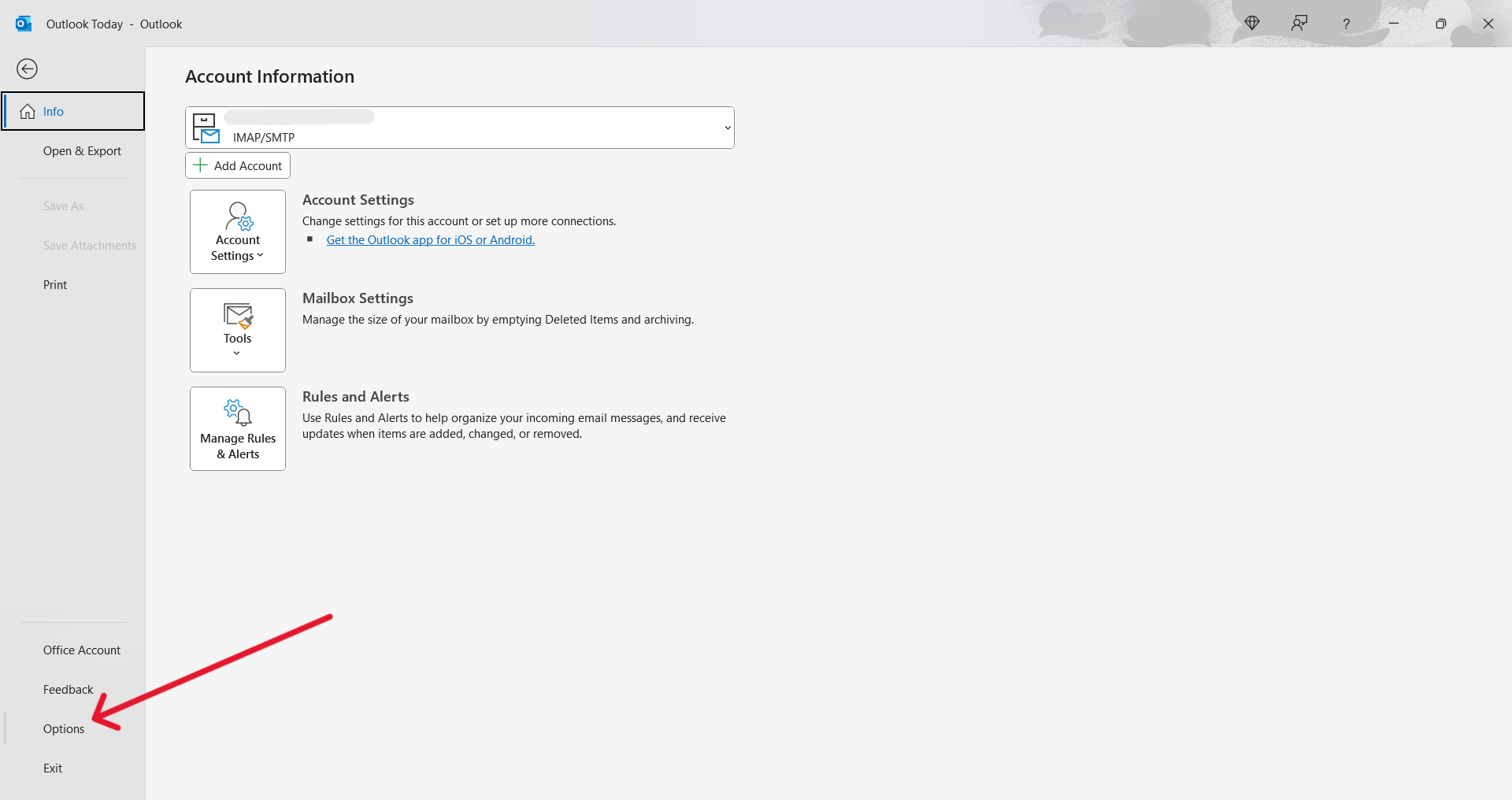Screen dimensions: 1512x800
Task: Open the Account Settings dropdown button
Action: point(238,232)
